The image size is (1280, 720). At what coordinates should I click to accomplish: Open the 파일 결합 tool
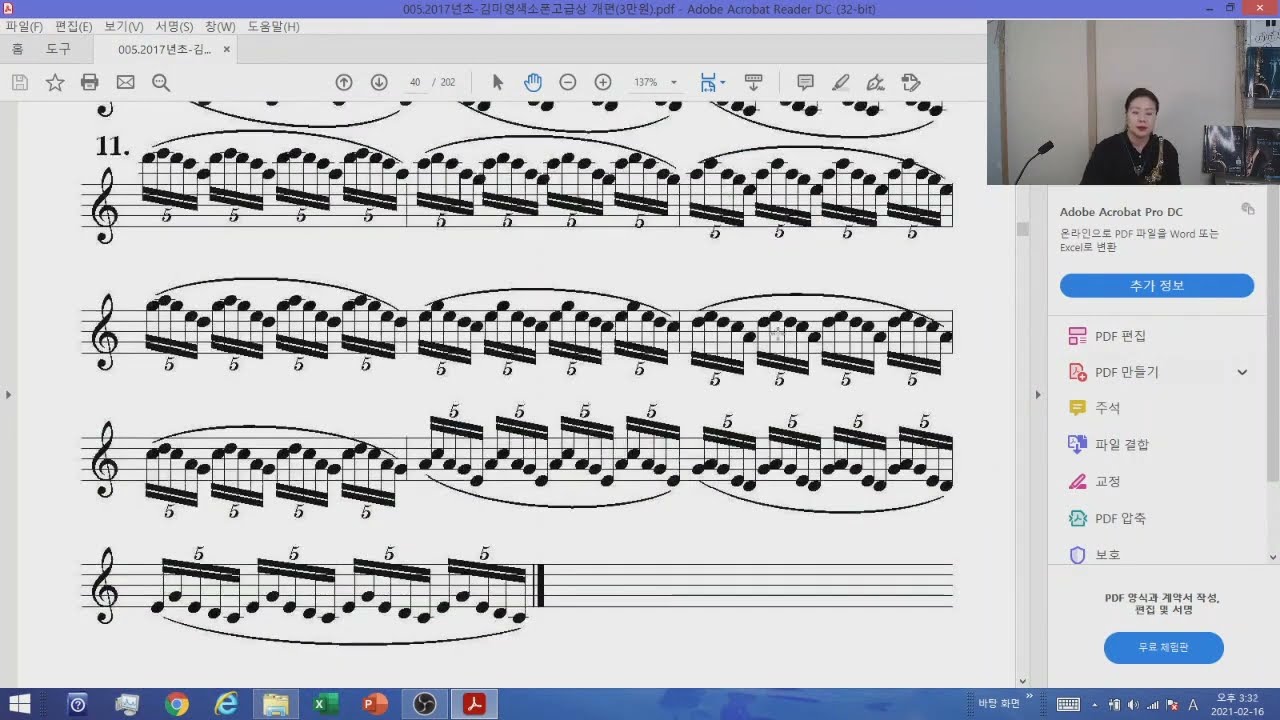coord(1108,444)
